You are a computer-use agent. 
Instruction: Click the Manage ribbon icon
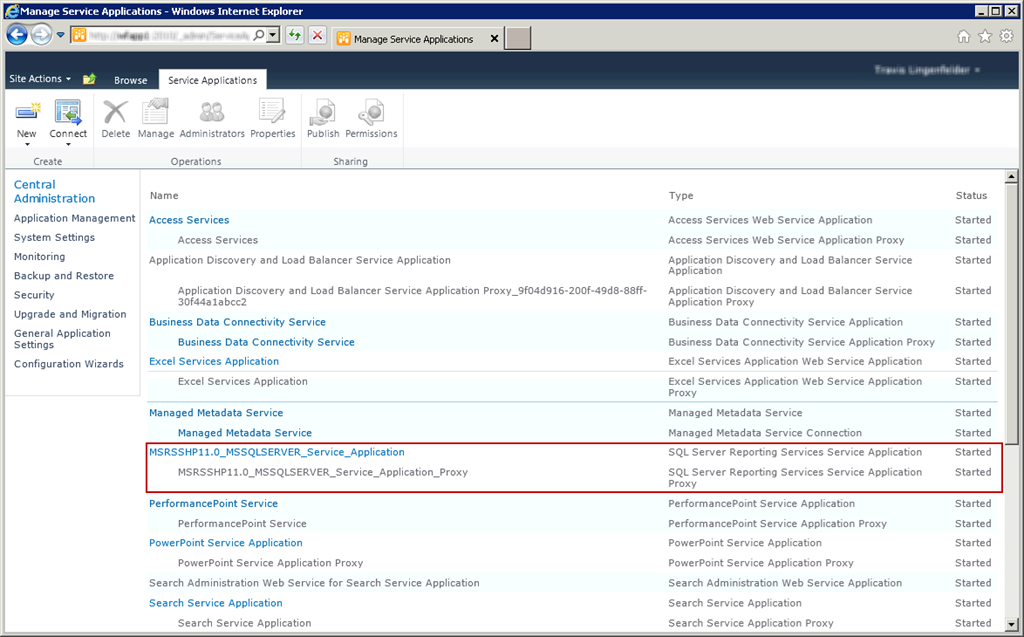pyautogui.click(x=155, y=112)
